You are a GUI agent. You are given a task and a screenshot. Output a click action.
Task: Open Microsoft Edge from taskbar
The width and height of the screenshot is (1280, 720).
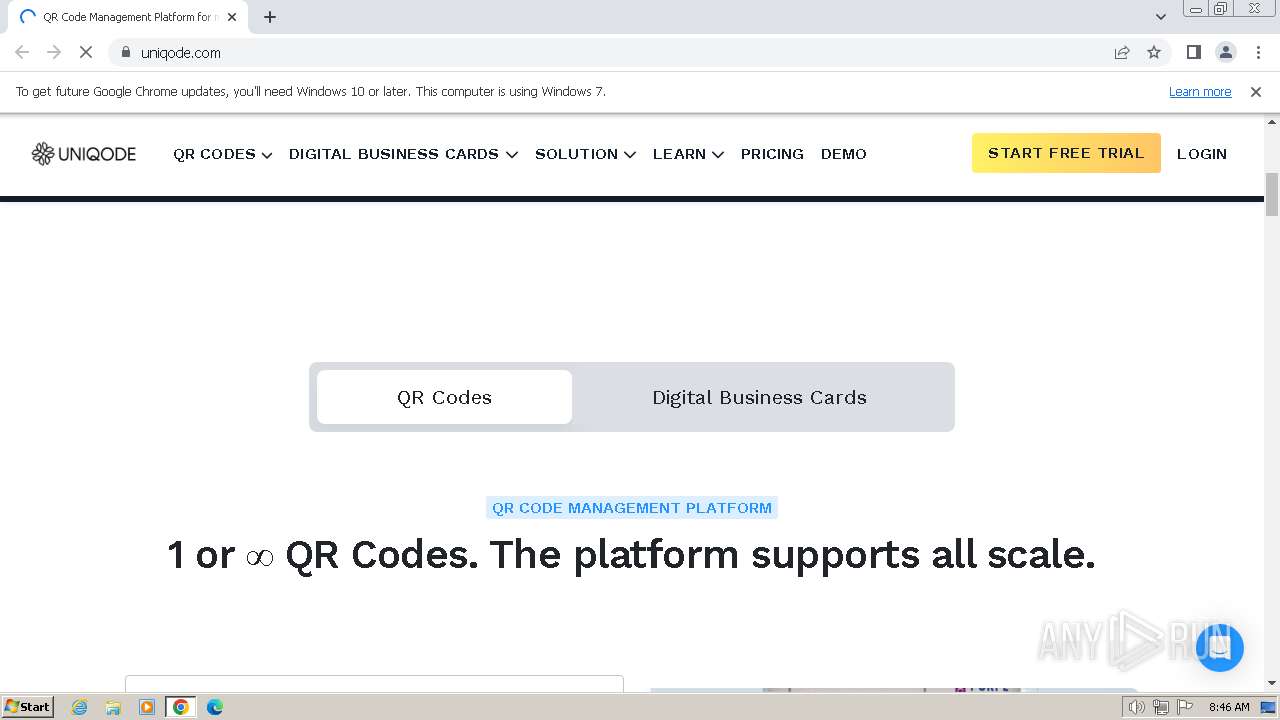(x=215, y=707)
